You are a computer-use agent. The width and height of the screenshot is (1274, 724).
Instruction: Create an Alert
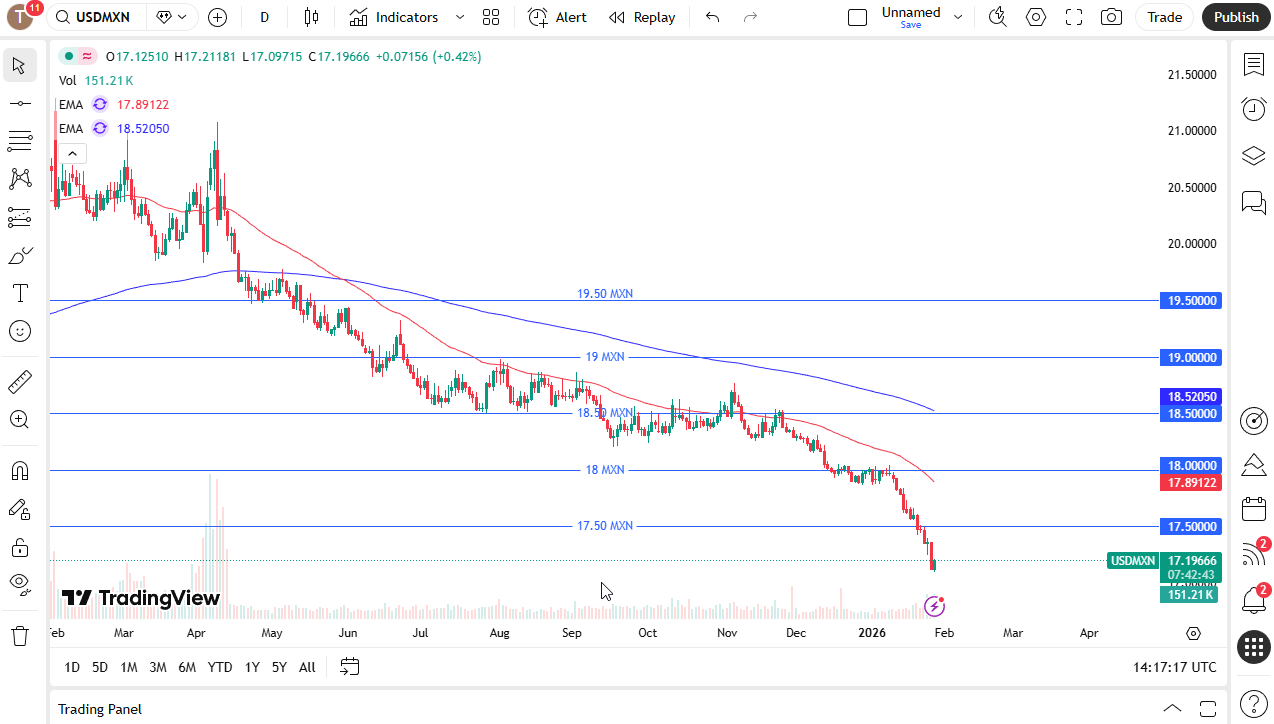tap(557, 17)
